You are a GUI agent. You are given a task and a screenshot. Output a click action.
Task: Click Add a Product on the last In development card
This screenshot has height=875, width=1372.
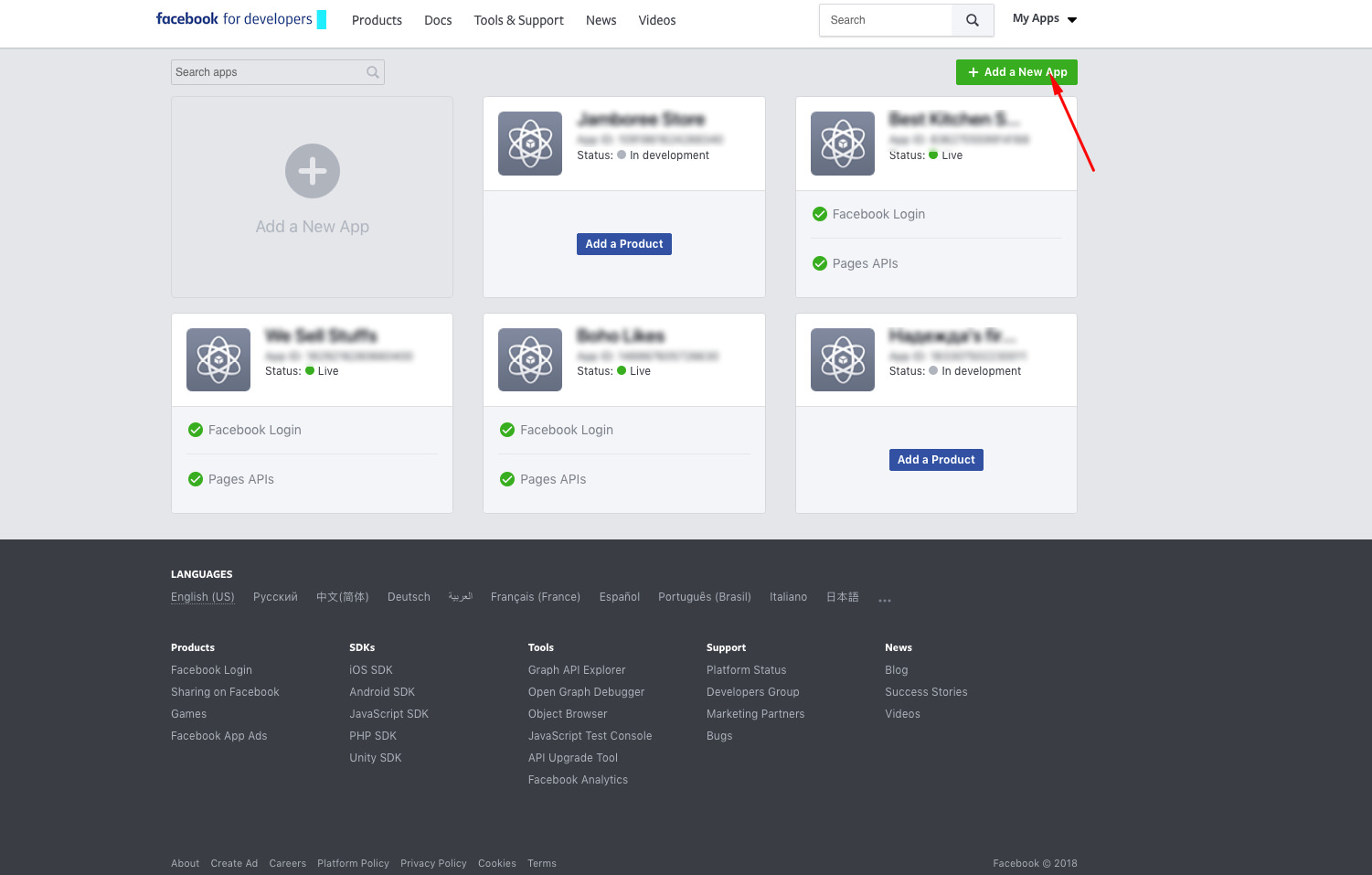point(936,460)
